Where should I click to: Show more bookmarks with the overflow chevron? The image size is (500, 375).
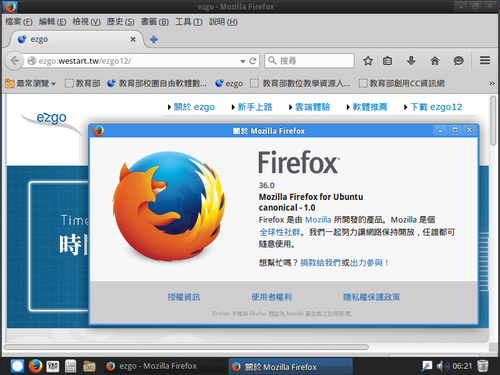[x=492, y=83]
